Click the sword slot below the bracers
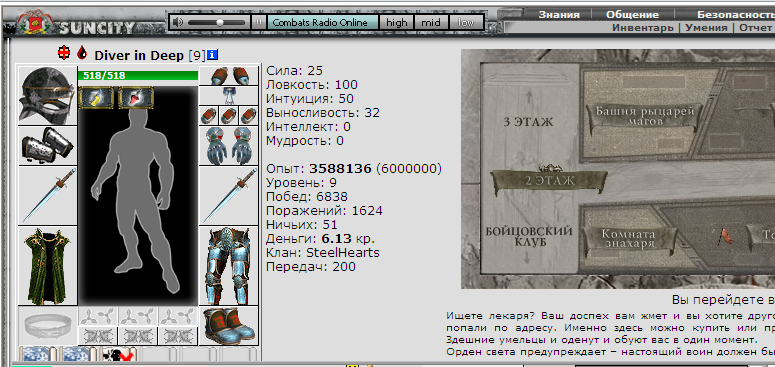 (47, 196)
